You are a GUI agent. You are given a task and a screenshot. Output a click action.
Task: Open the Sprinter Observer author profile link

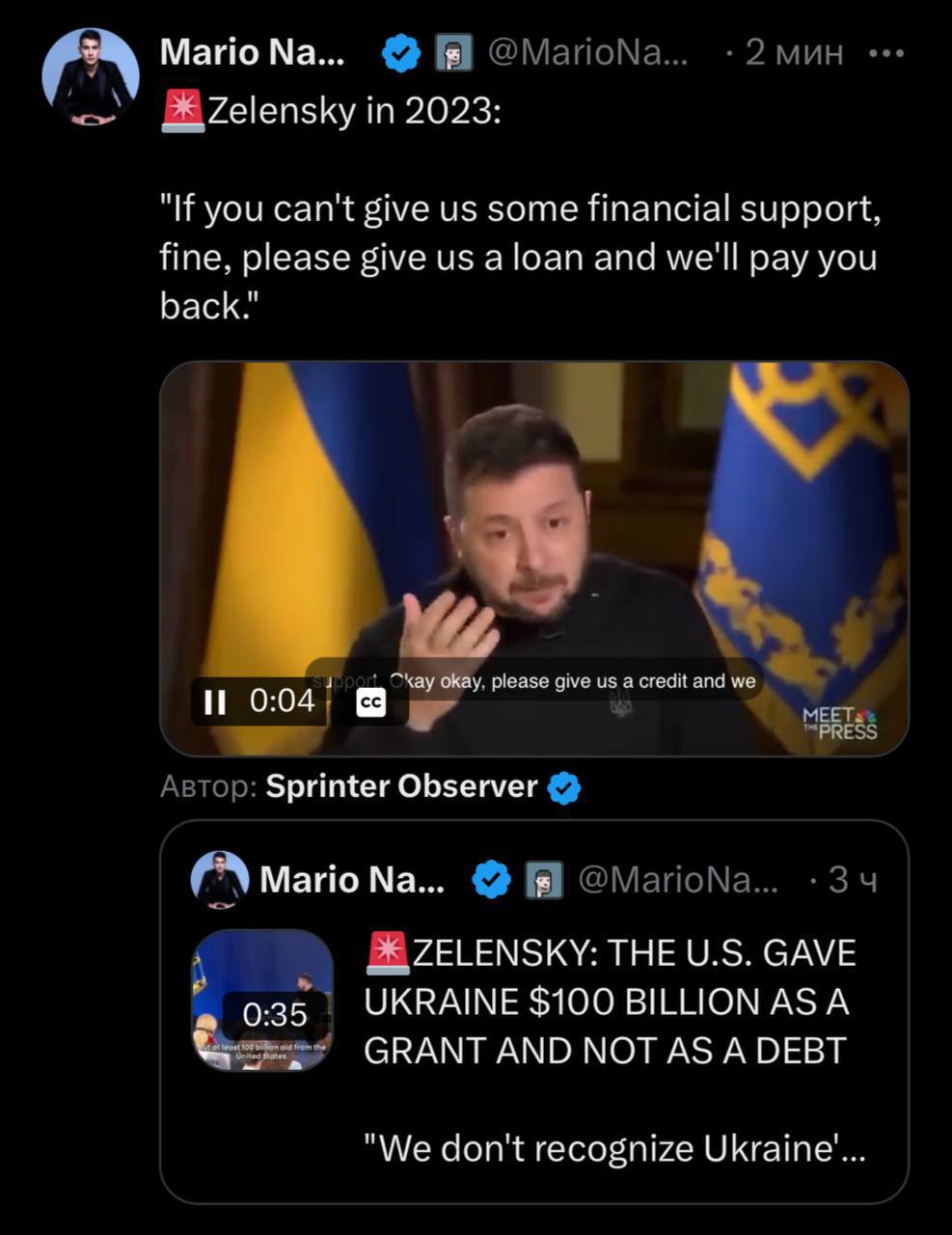click(400, 786)
